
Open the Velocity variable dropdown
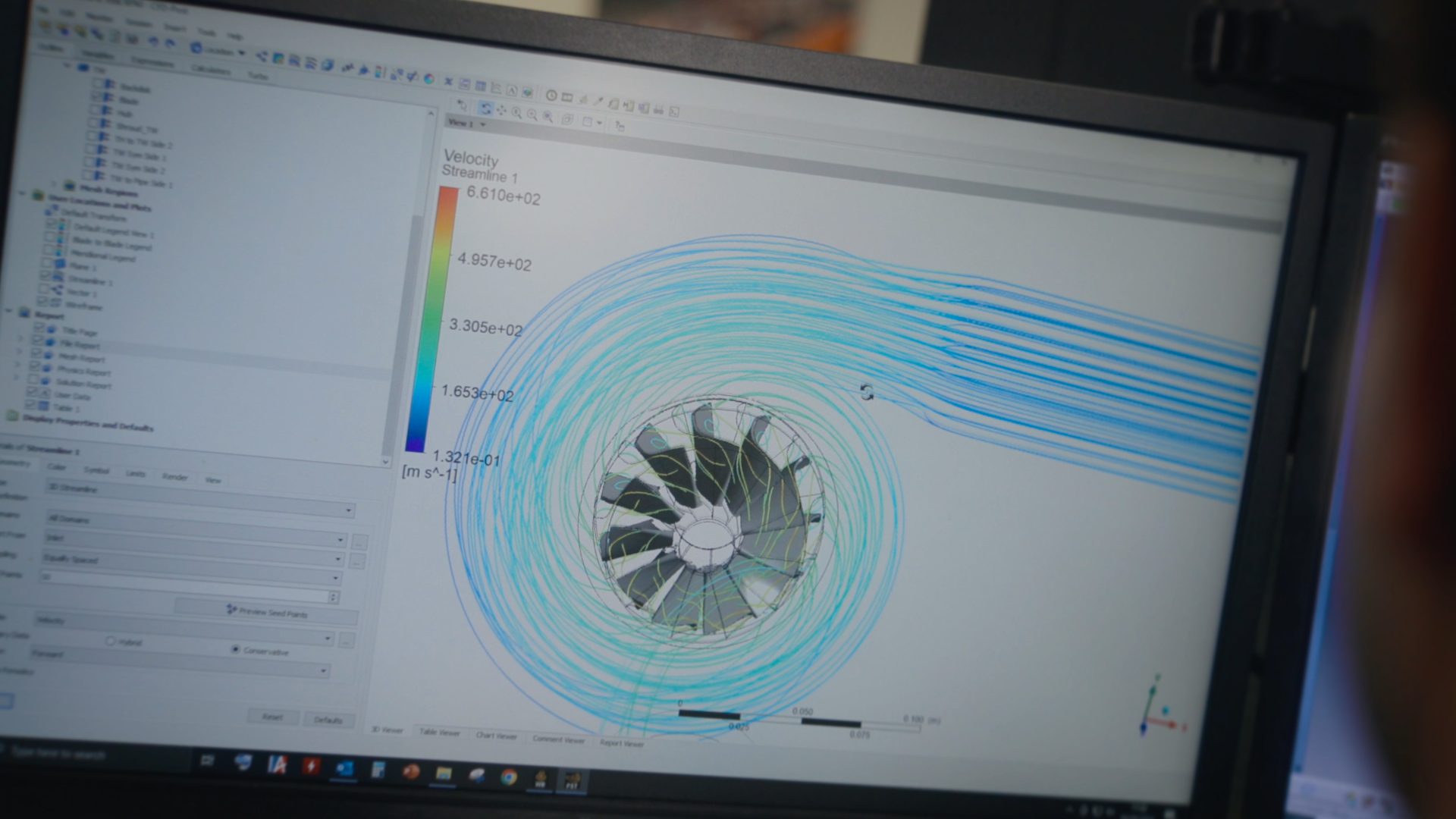[184, 629]
